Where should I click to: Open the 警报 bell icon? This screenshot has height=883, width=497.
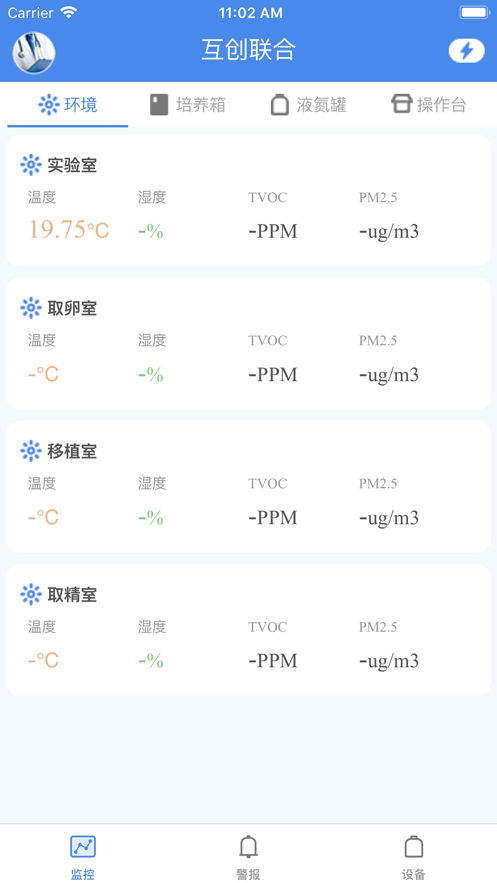pyautogui.click(x=248, y=846)
